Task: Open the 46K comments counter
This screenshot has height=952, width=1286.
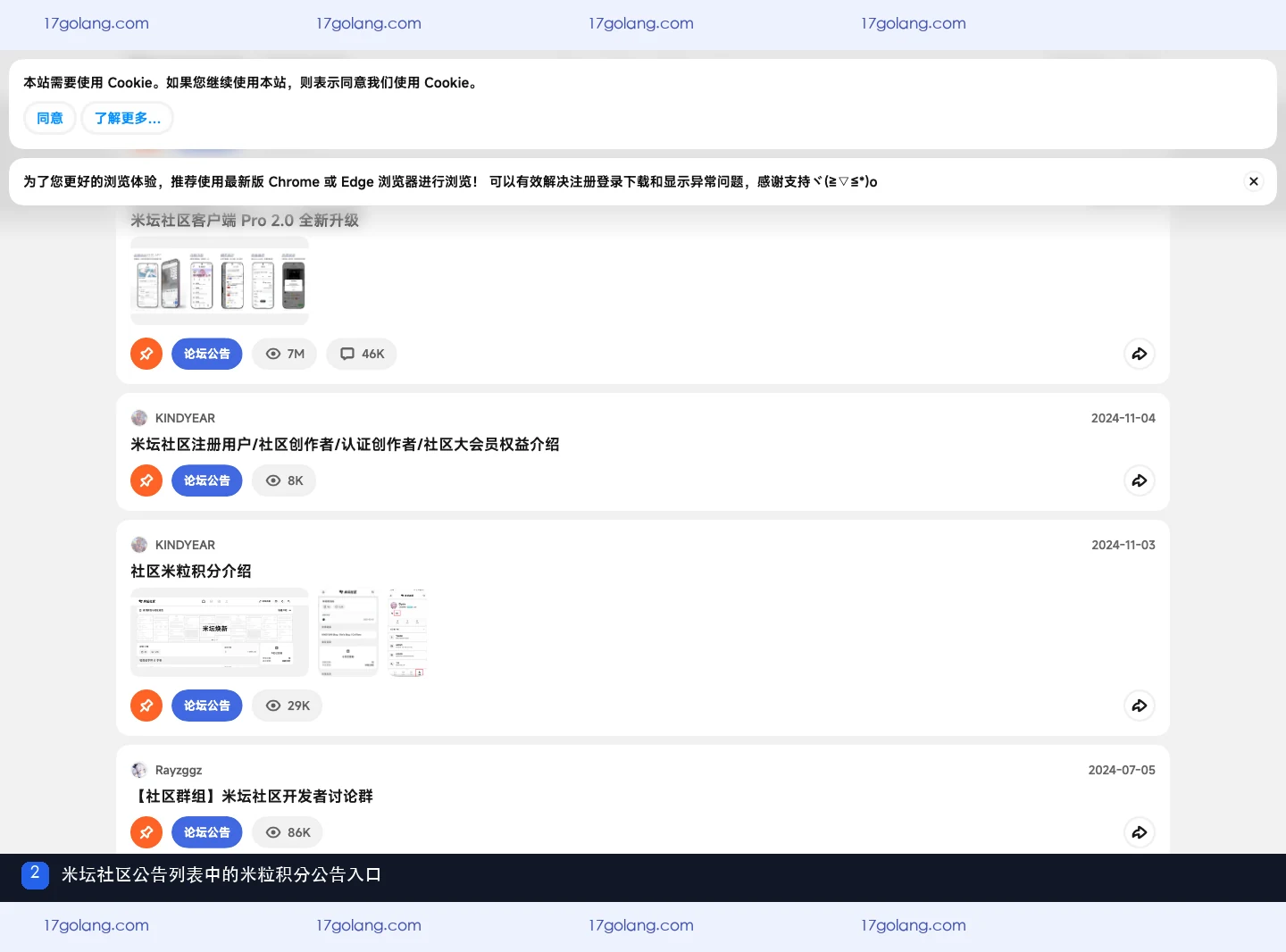Action: coord(362,354)
